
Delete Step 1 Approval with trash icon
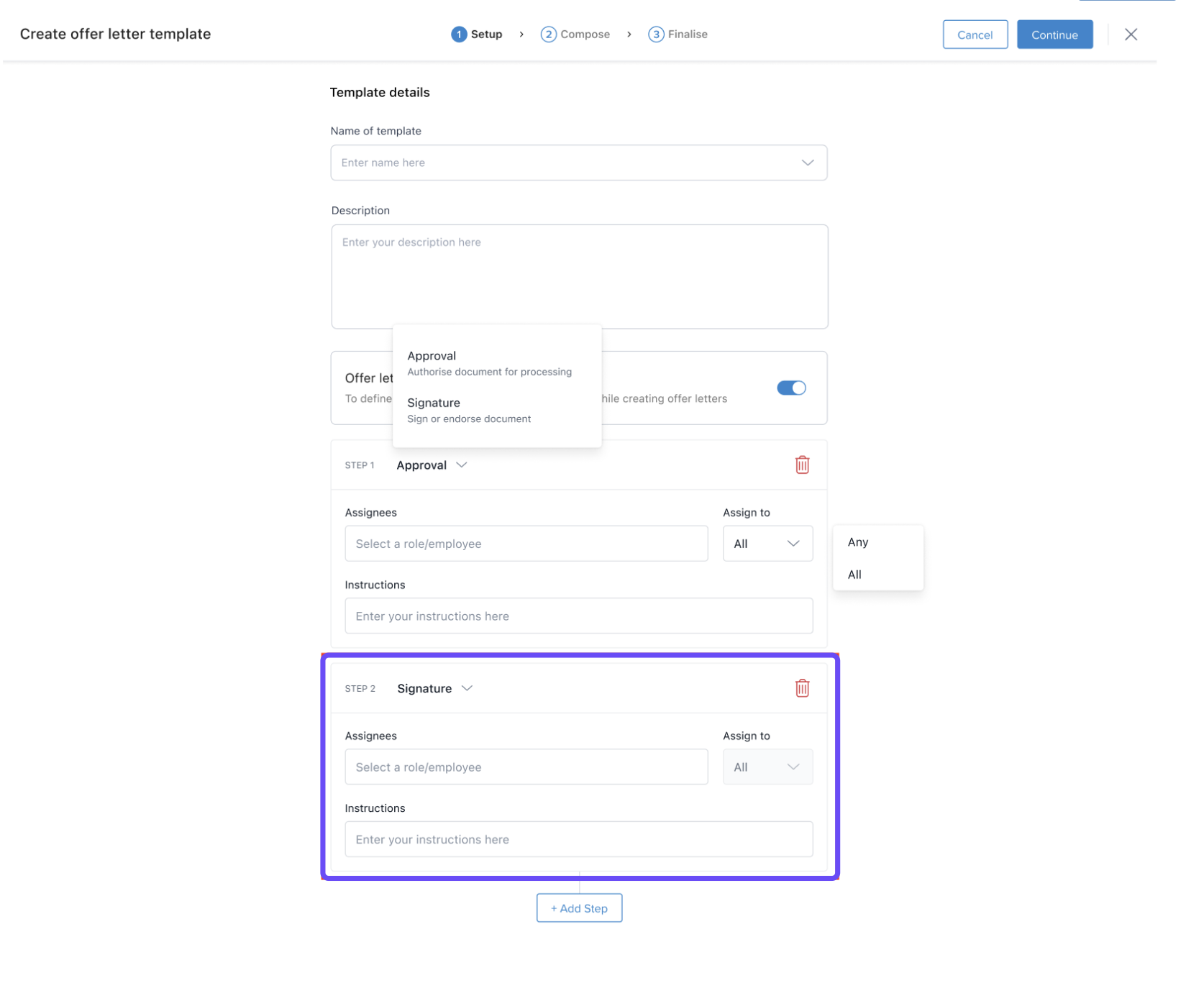tap(802, 465)
